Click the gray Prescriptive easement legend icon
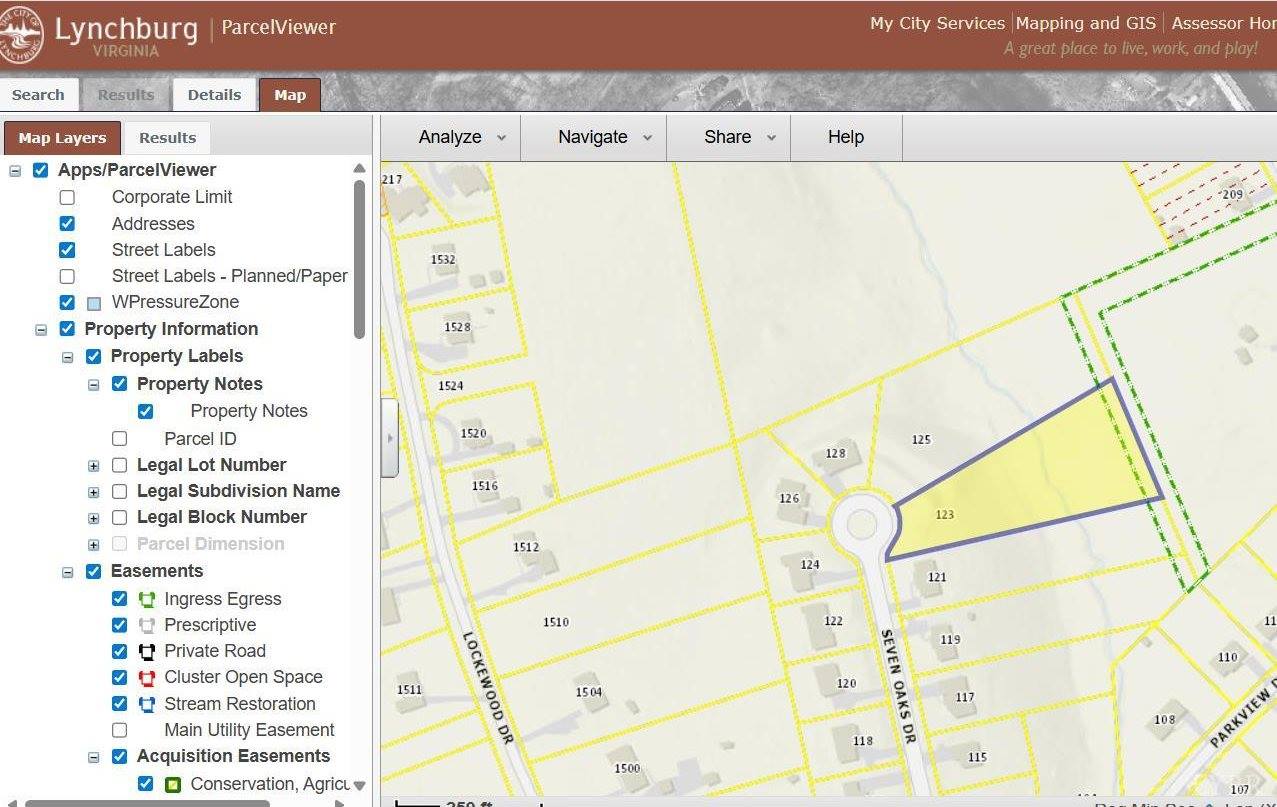Screen dimensions: 1277x807 point(147,625)
